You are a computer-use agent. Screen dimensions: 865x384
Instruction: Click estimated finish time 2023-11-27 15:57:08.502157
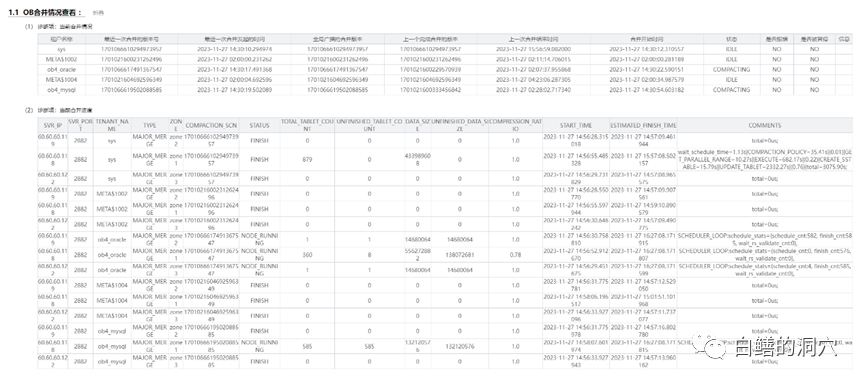(x=643, y=159)
